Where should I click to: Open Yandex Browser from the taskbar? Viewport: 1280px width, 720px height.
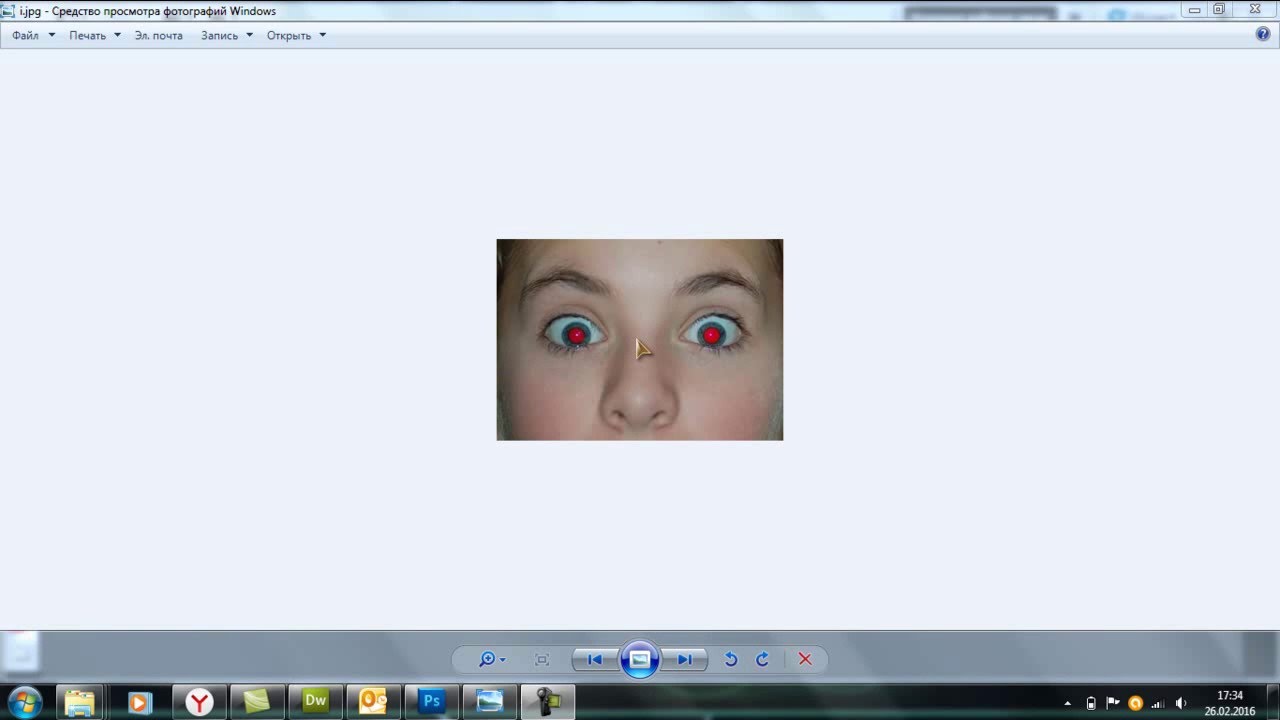(200, 702)
